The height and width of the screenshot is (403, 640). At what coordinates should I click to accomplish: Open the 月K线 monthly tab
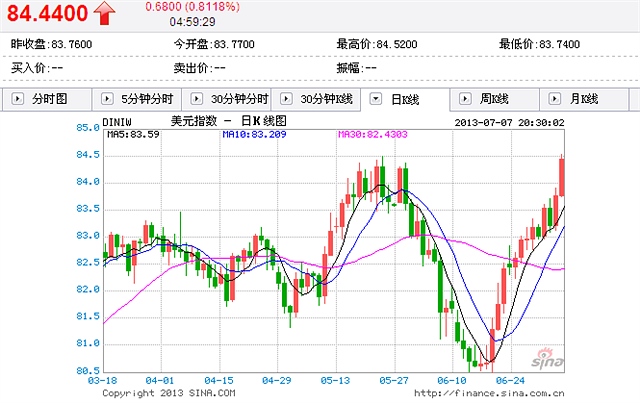tap(584, 99)
